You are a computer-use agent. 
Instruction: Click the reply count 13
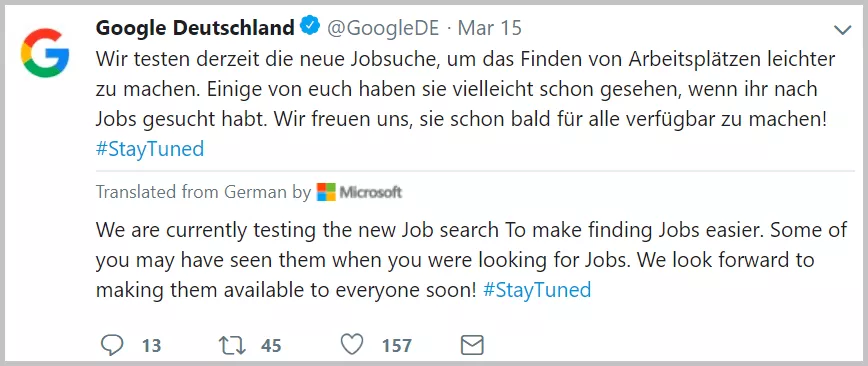(x=151, y=346)
